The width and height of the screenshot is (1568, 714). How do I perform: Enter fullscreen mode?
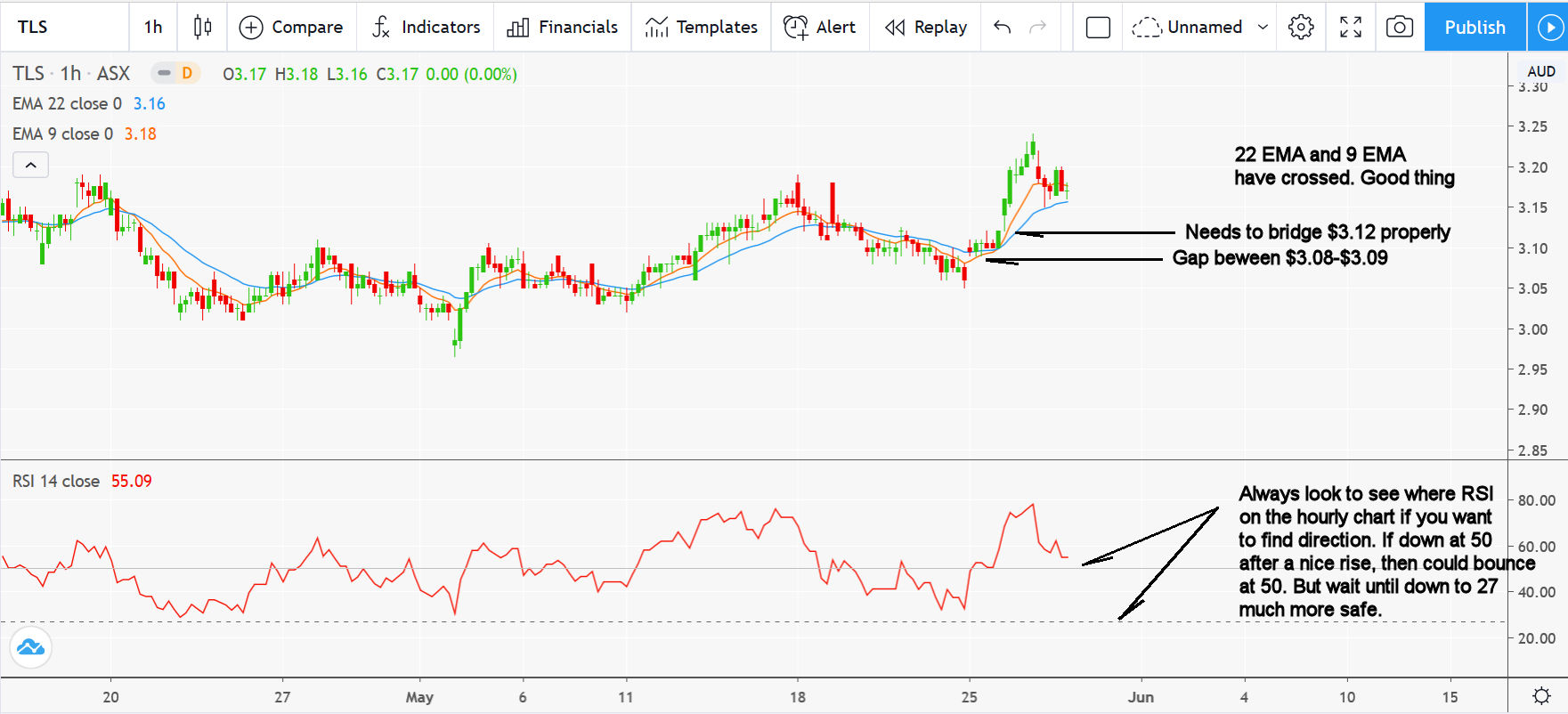(1351, 27)
